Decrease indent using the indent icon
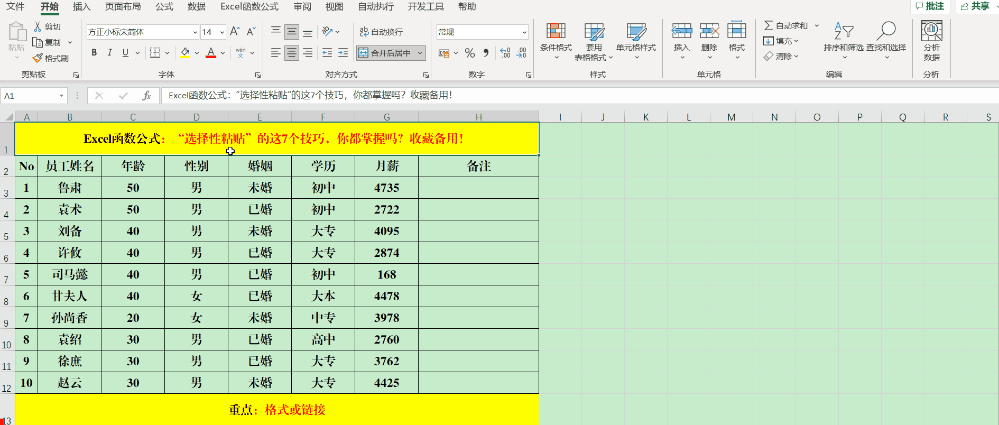 (327, 52)
